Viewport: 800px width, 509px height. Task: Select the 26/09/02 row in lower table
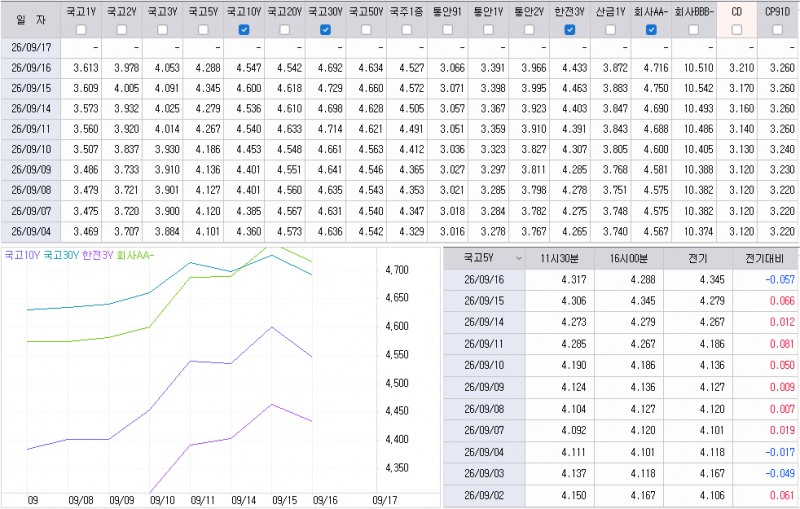(x=621, y=495)
